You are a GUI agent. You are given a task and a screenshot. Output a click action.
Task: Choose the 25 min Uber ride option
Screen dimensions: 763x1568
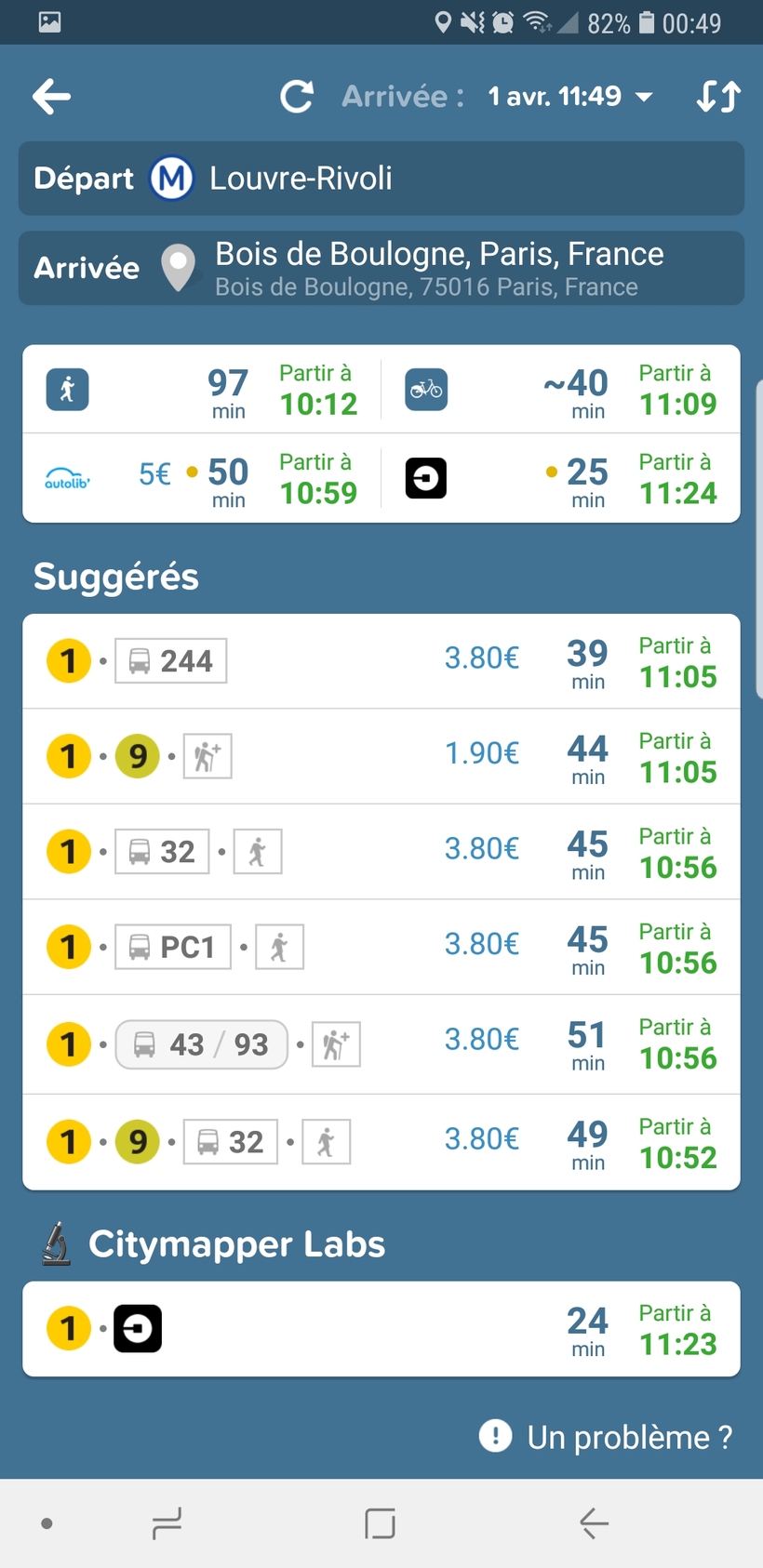(x=561, y=479)
